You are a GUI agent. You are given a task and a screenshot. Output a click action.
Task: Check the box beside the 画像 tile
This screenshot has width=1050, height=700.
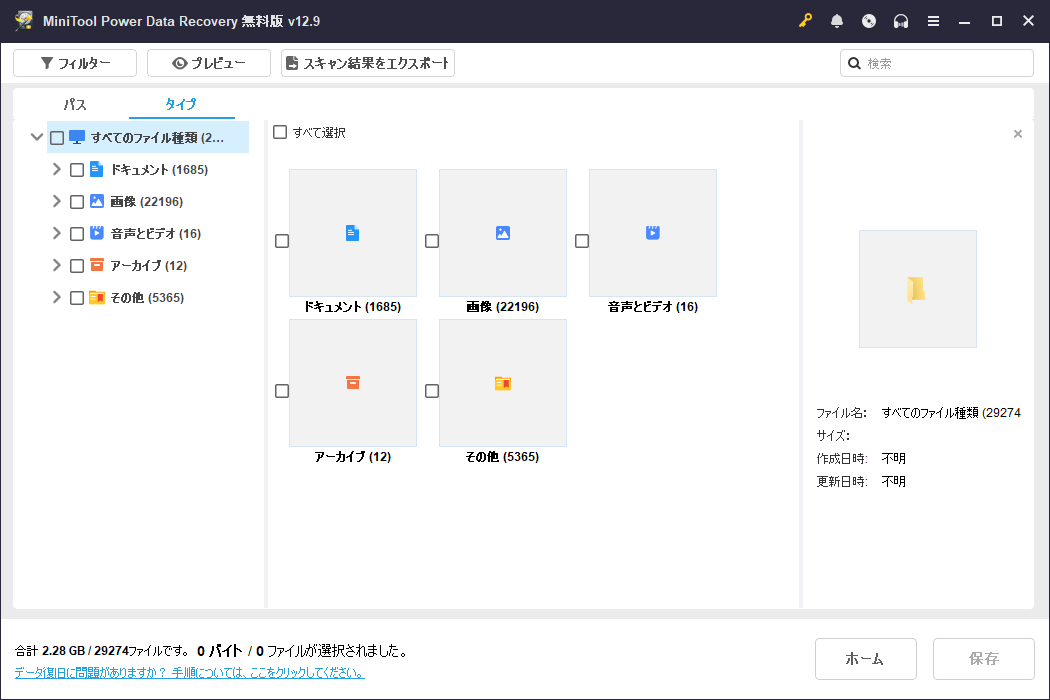coord(432,240)
